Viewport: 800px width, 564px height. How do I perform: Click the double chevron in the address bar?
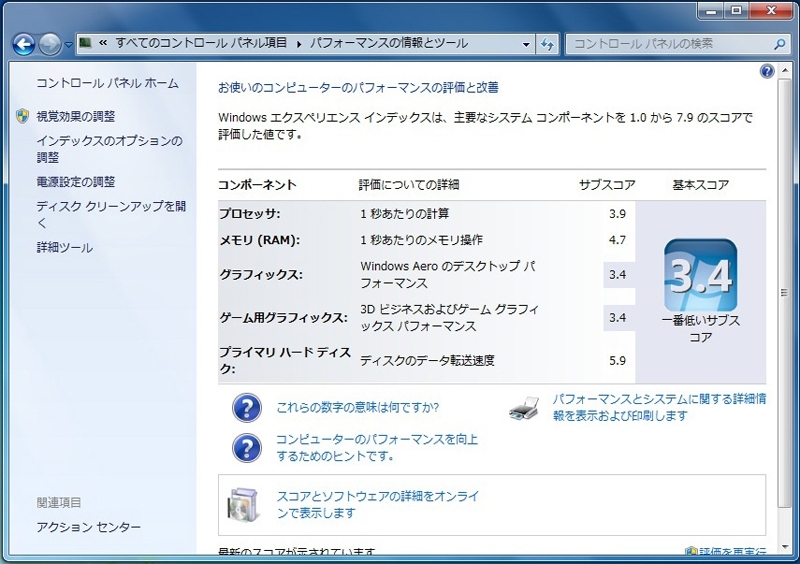pyautogui.click(x=103, y=44)
